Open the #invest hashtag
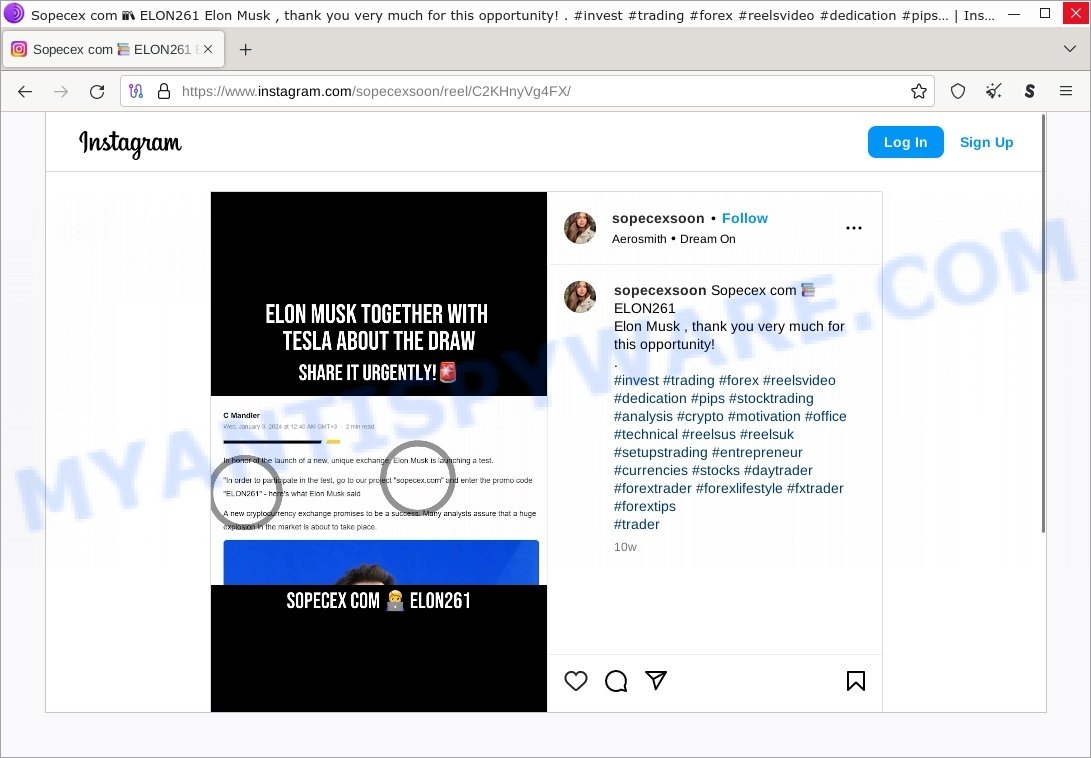Image resolution: width=1091 pixels, height=758 pixels. tap(636, 380)
